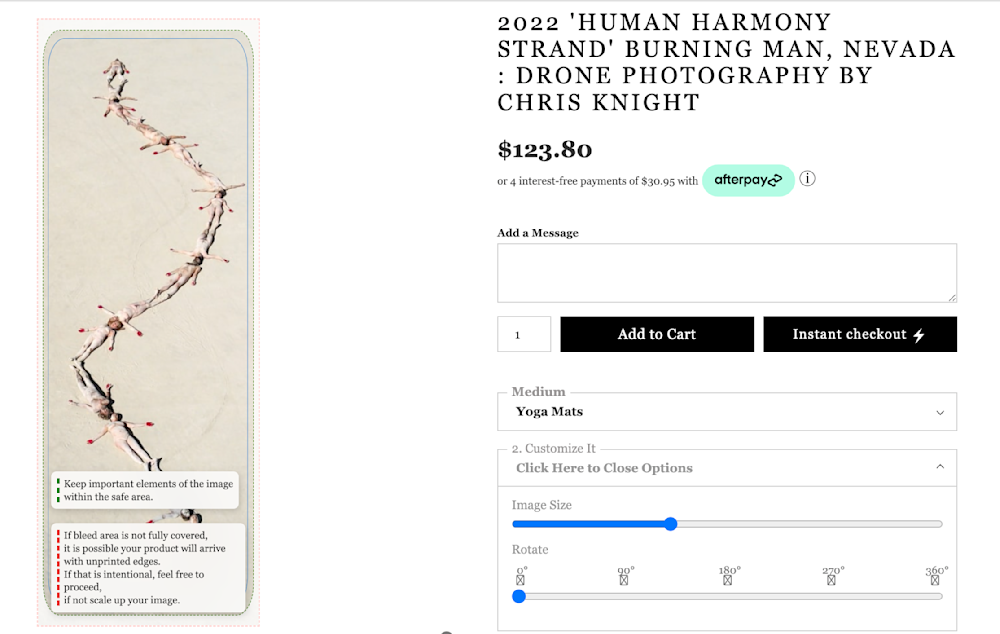Screen dimensions: 1000x634
Task: Click the Afterpay info icon
Action: [x=808, y=180]
